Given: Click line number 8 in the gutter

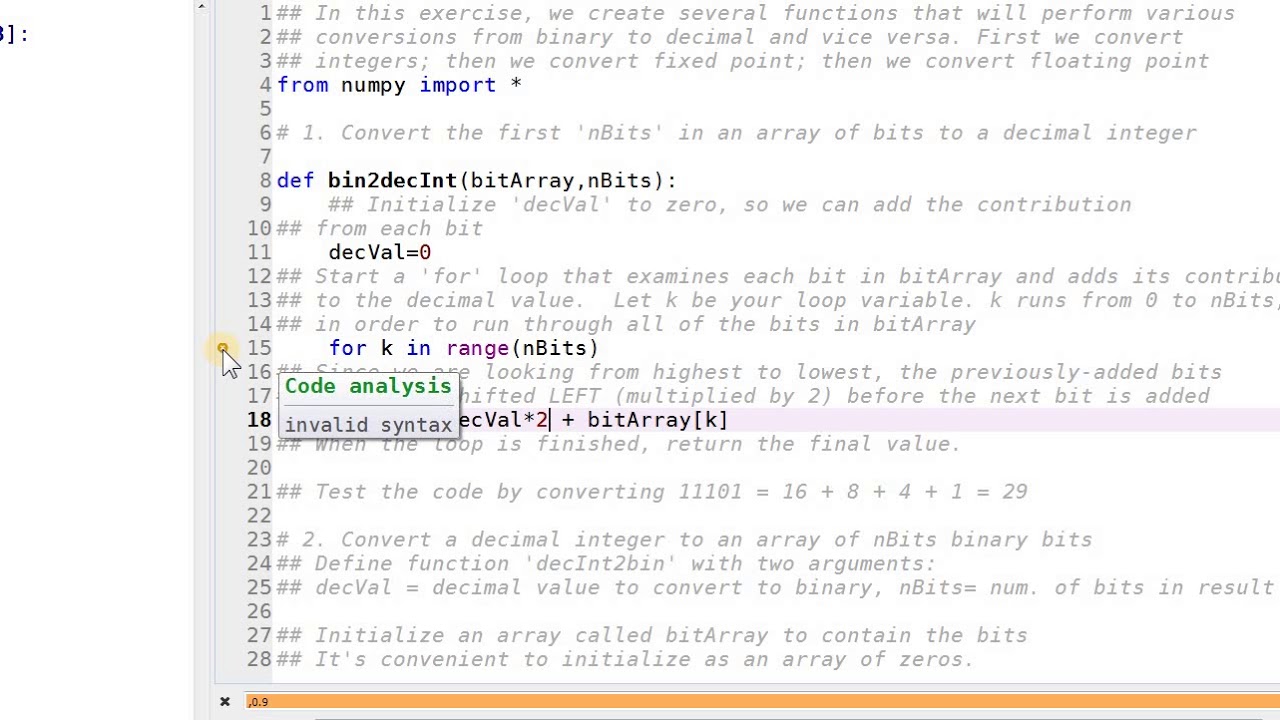Looking at the screenshot, I should coord(265,181).
